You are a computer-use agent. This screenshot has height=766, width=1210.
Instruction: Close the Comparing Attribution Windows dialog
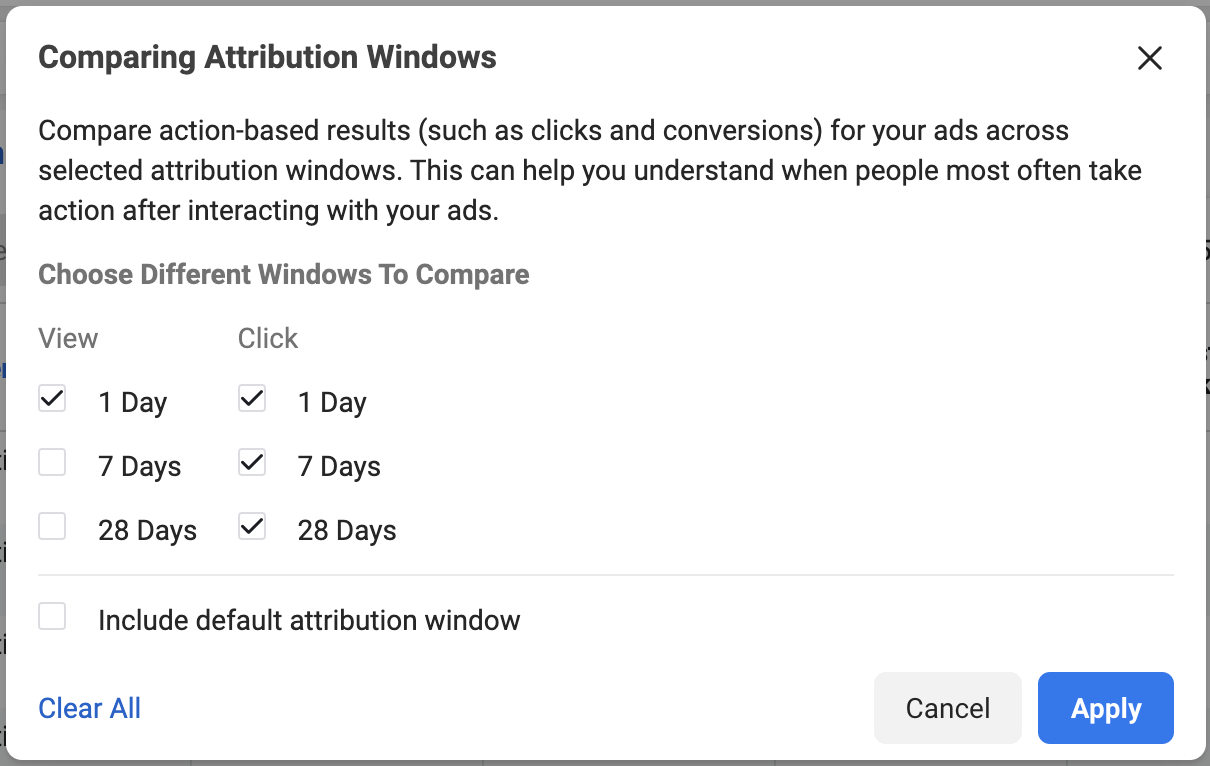pyautogui.click(x=1150, y=58)
